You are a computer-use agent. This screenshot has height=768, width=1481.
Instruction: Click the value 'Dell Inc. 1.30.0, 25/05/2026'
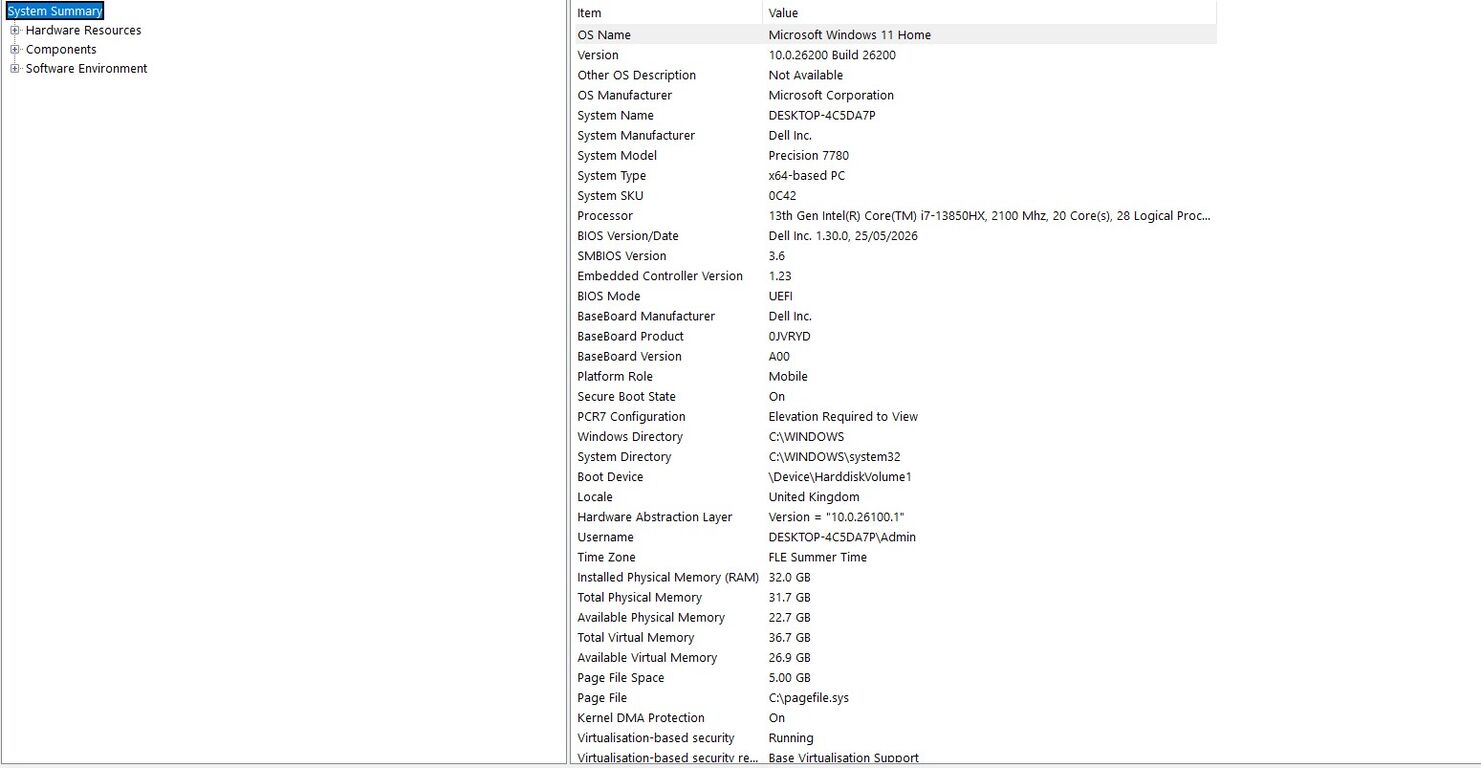[x=843, y=235]
